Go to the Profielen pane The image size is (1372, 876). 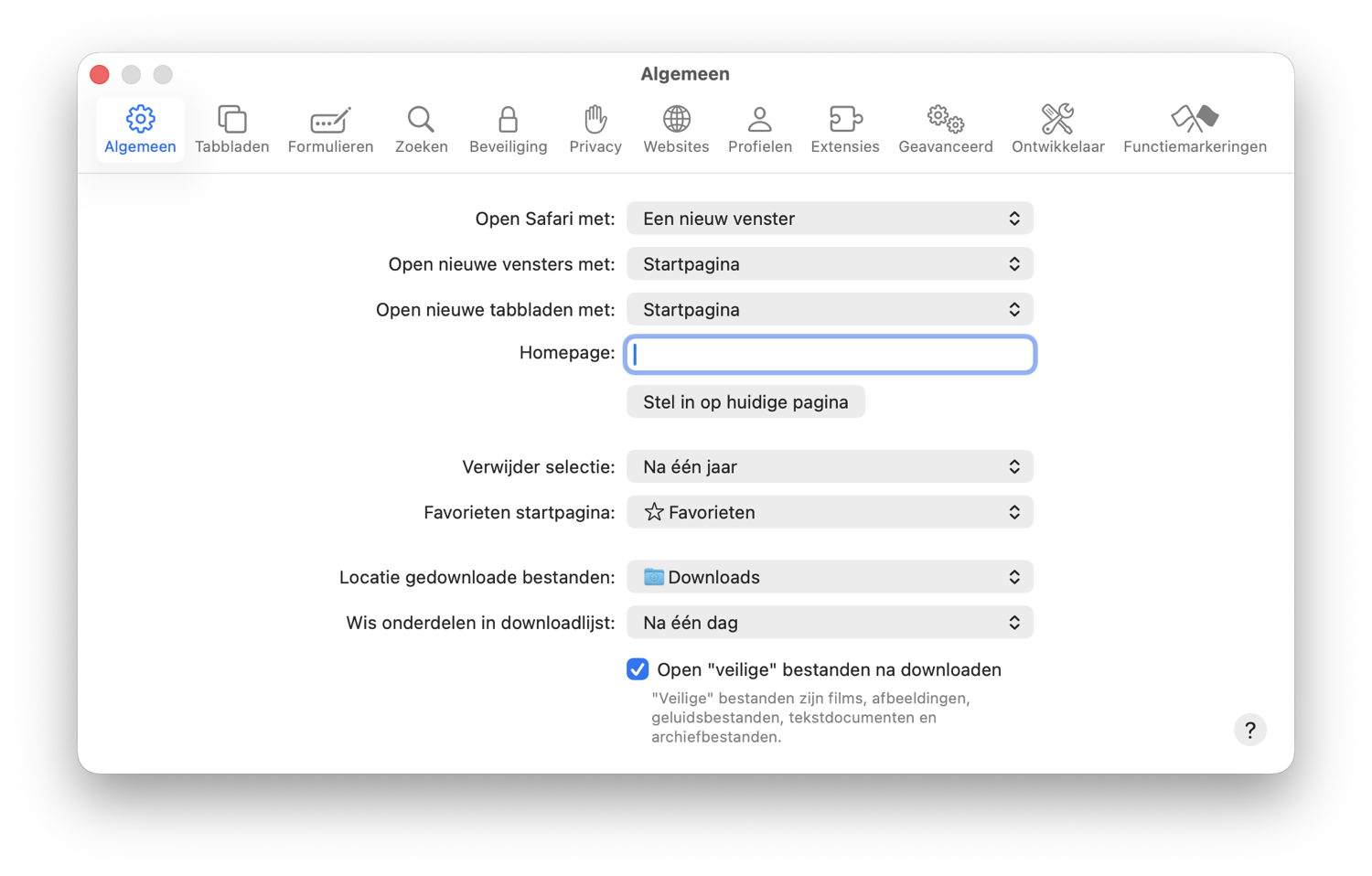click(x=759, y=129)
